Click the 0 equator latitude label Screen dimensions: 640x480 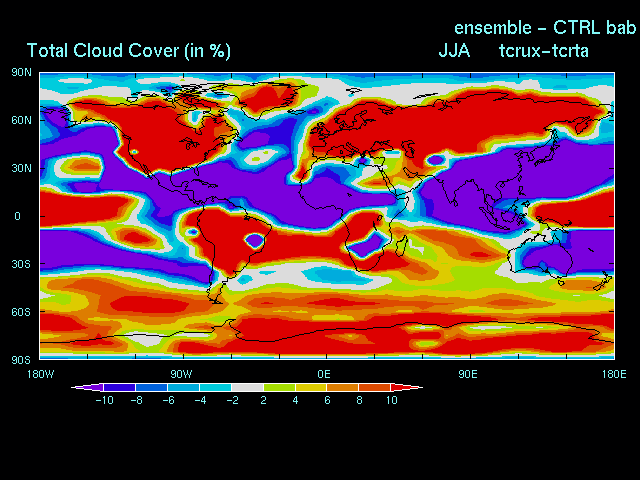tap(17, 216)
